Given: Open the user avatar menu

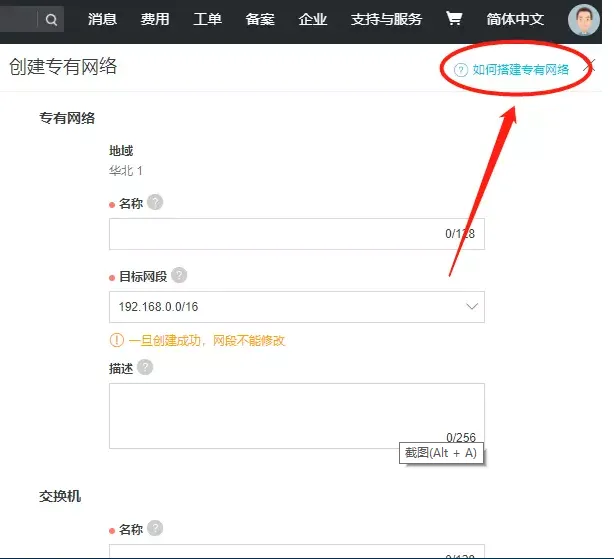Looking at the screenshot, I should [x=583, y=20].
